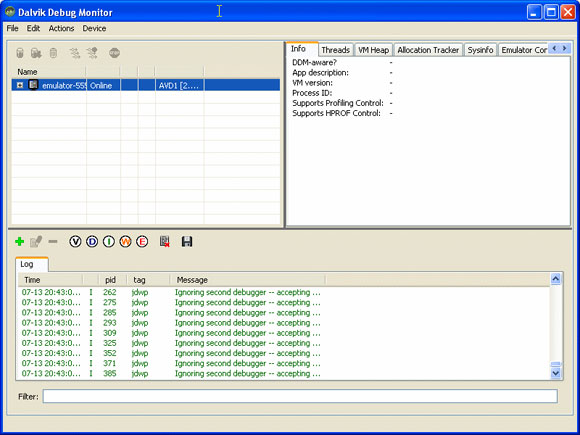This screenshot has width=580, height=435.
Task: Switch to the Threads tab
Action: point(335,50)
